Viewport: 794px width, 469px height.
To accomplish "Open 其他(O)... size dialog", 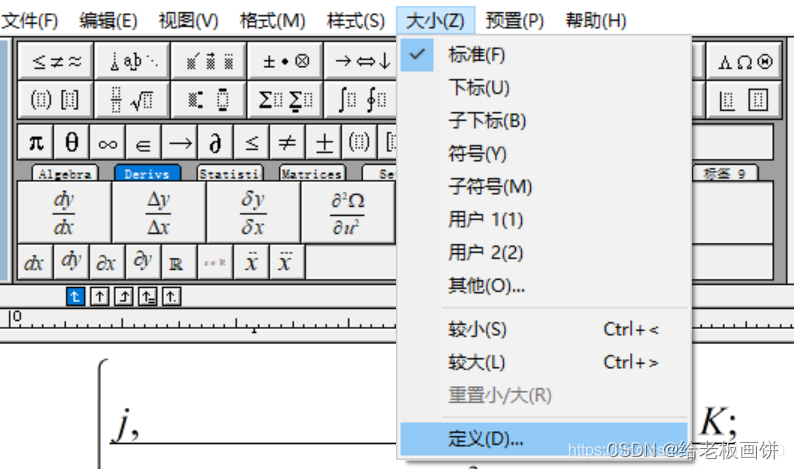I will coord(544,286).
